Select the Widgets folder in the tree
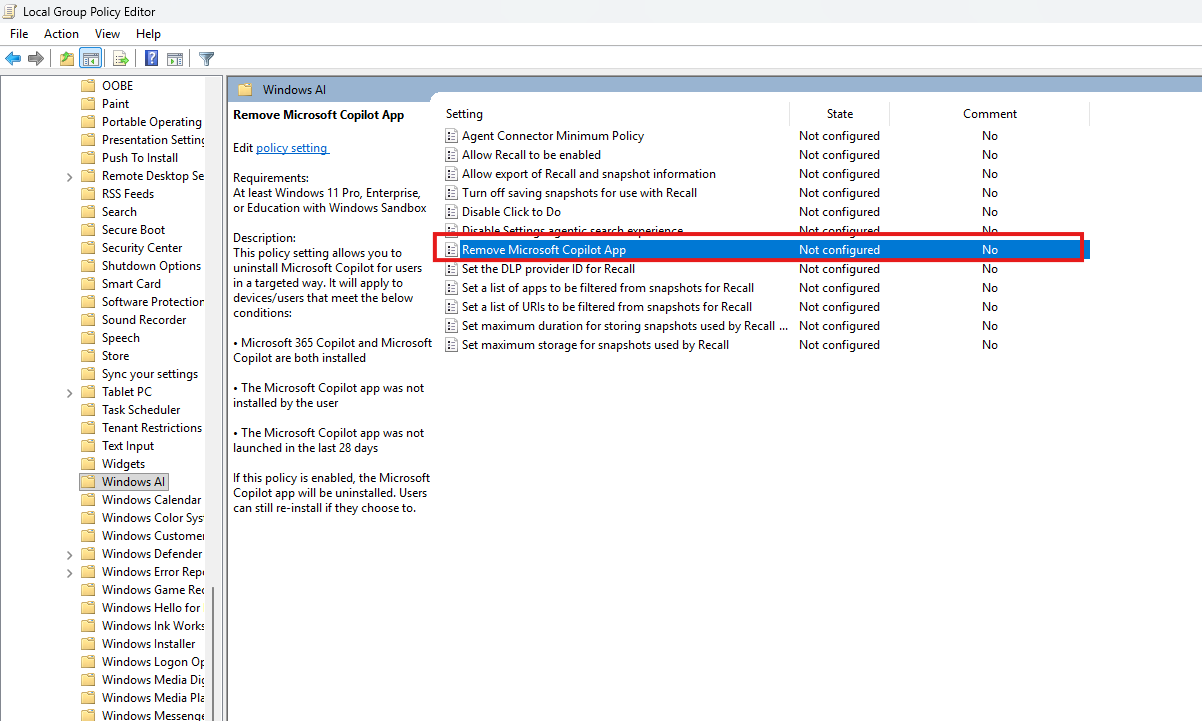The width and height of the screenshot is (1202, 721). point(123,464)
